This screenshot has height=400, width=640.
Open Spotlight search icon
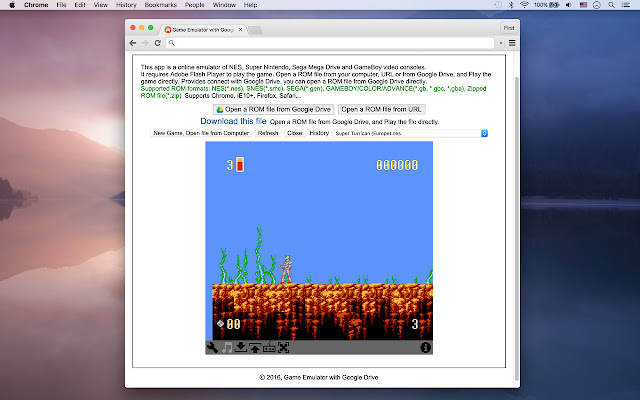(x=611, y=5)
